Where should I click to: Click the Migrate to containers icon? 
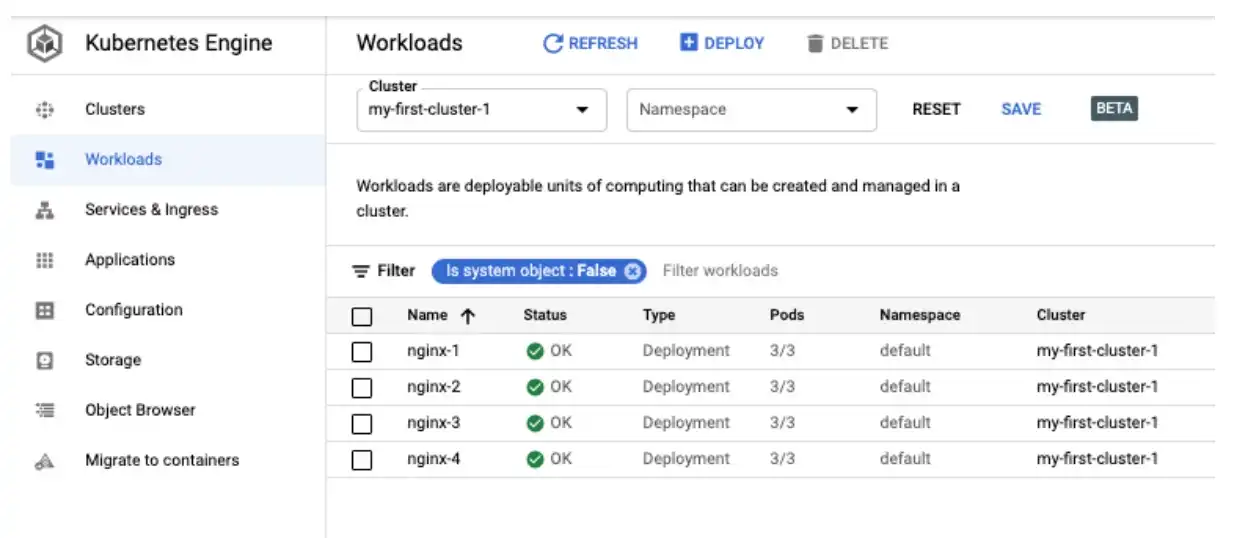point(45,461)
